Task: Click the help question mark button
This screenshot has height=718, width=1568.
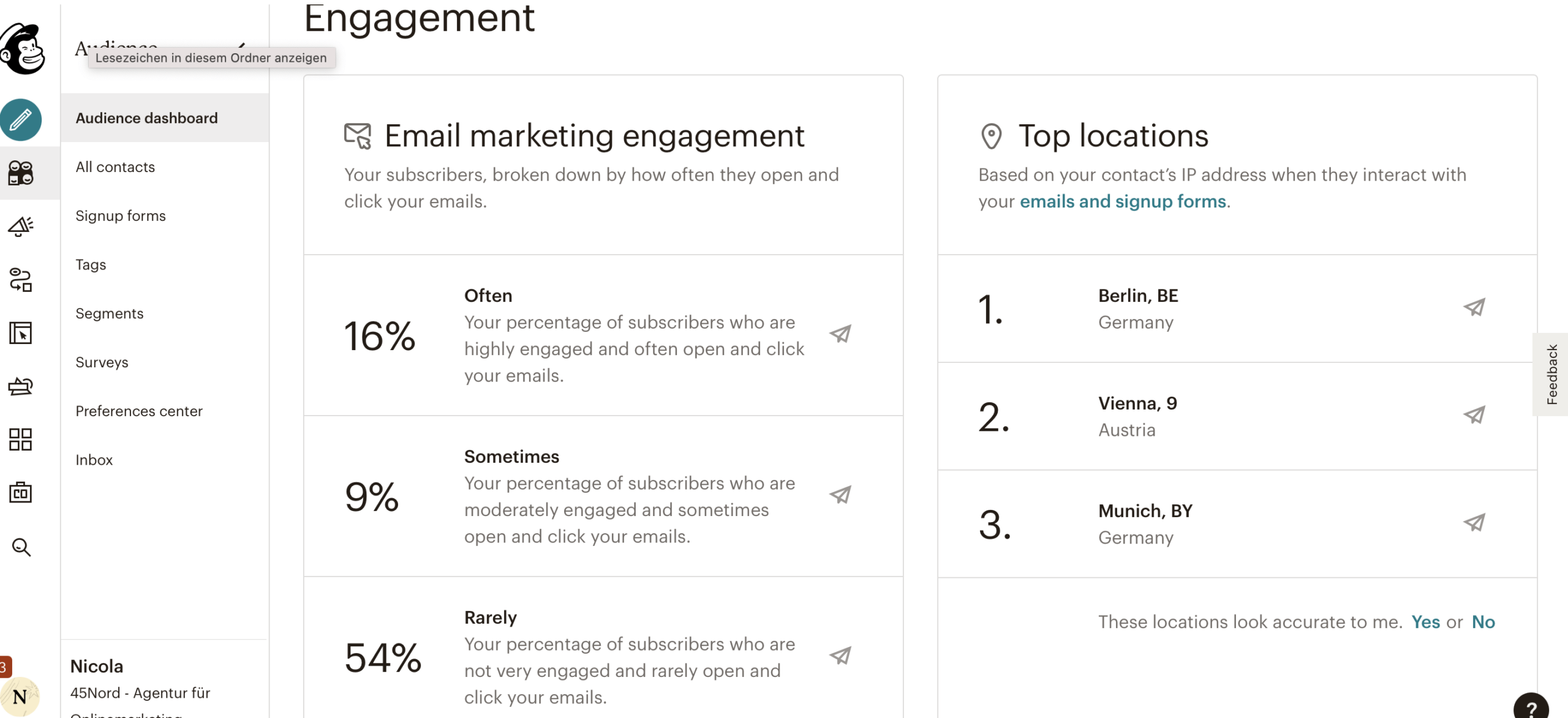Action: pyautogui.click(x=1531, y=707)
